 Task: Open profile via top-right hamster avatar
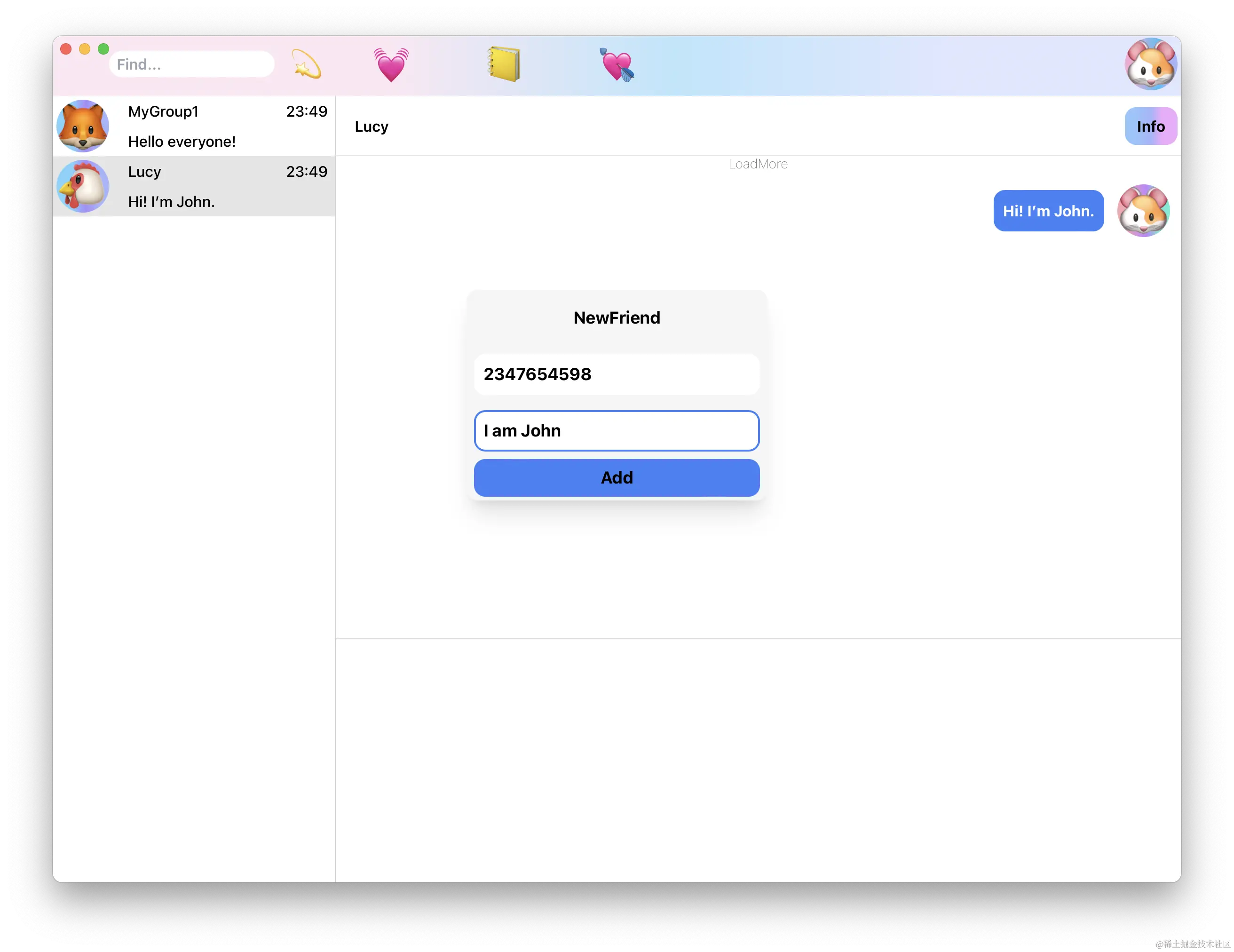(1150, 64)
